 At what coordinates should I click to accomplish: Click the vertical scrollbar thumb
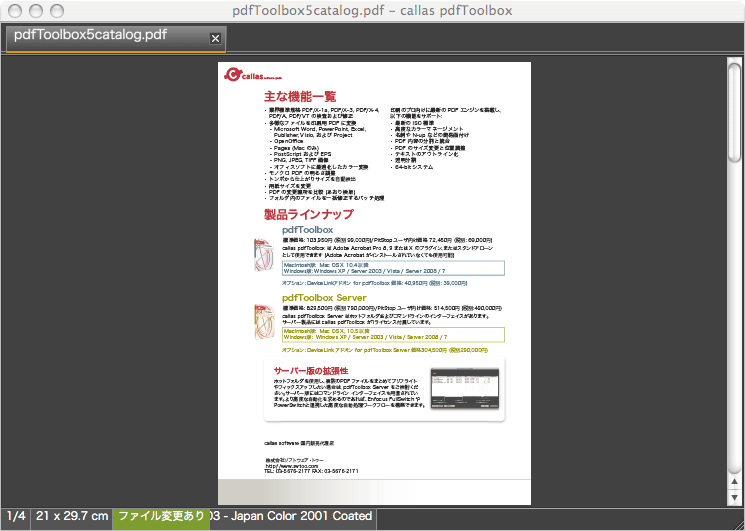(735, 112)
